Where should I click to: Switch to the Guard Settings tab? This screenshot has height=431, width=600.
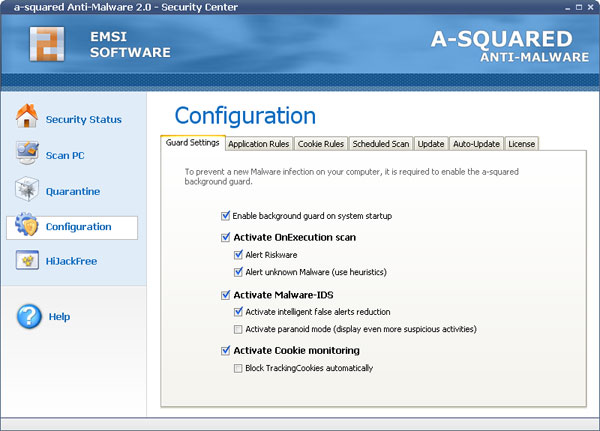click(x=192, y=143)
